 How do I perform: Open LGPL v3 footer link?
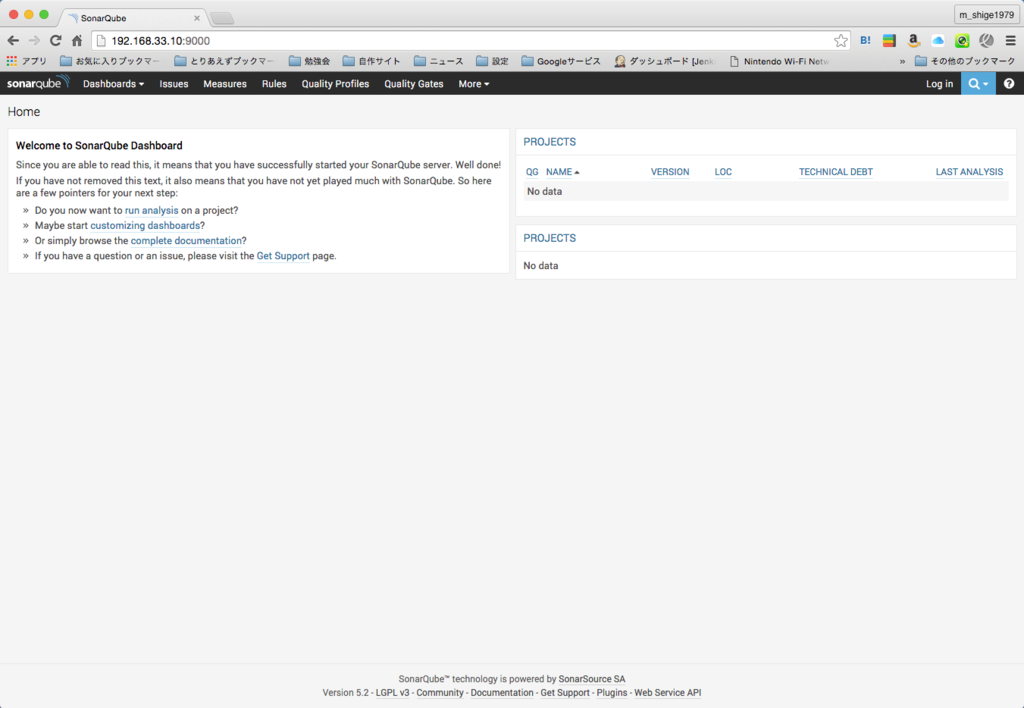click(392, 692)
